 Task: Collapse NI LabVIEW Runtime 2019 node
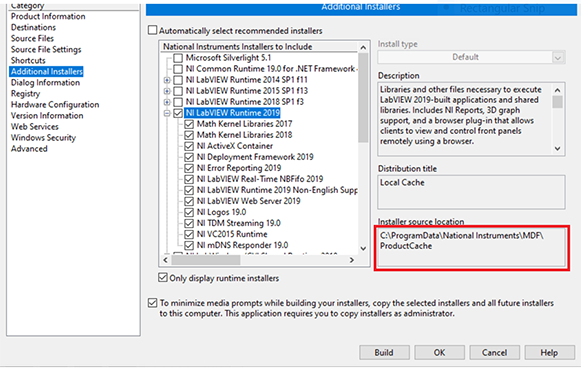pyautogui.click(x=167, y=113)
